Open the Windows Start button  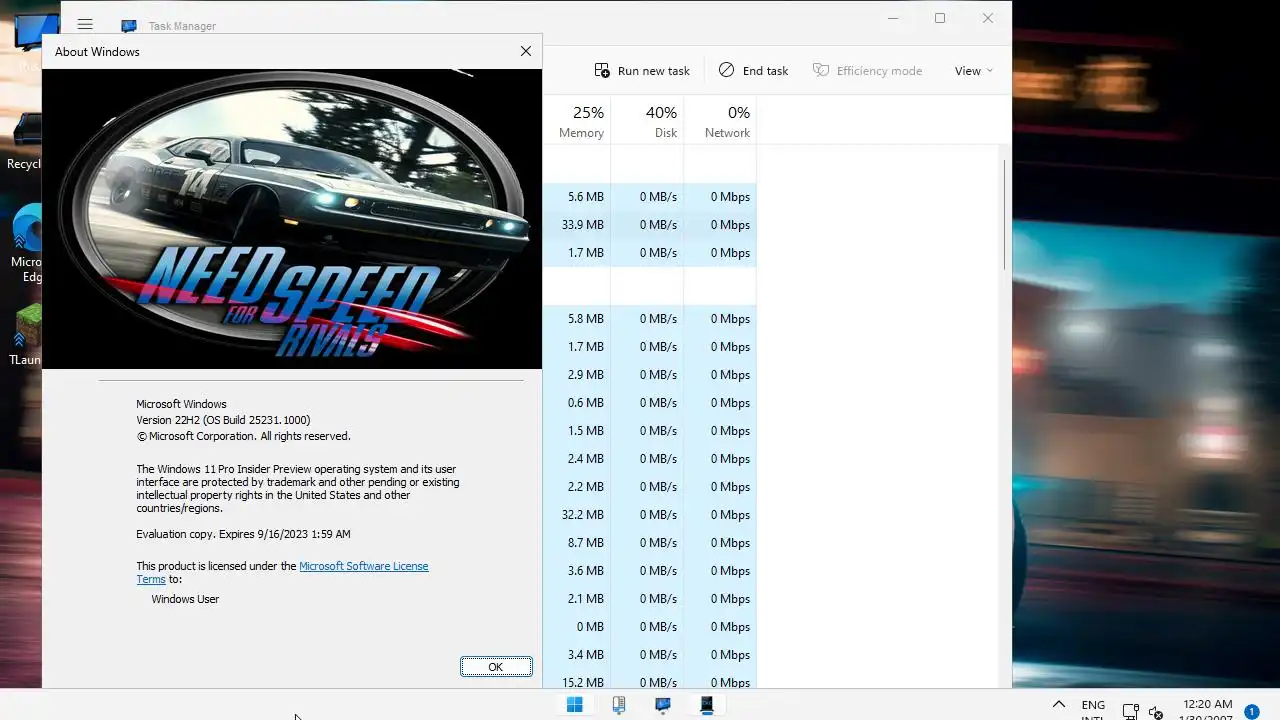[x=575, y=705]
